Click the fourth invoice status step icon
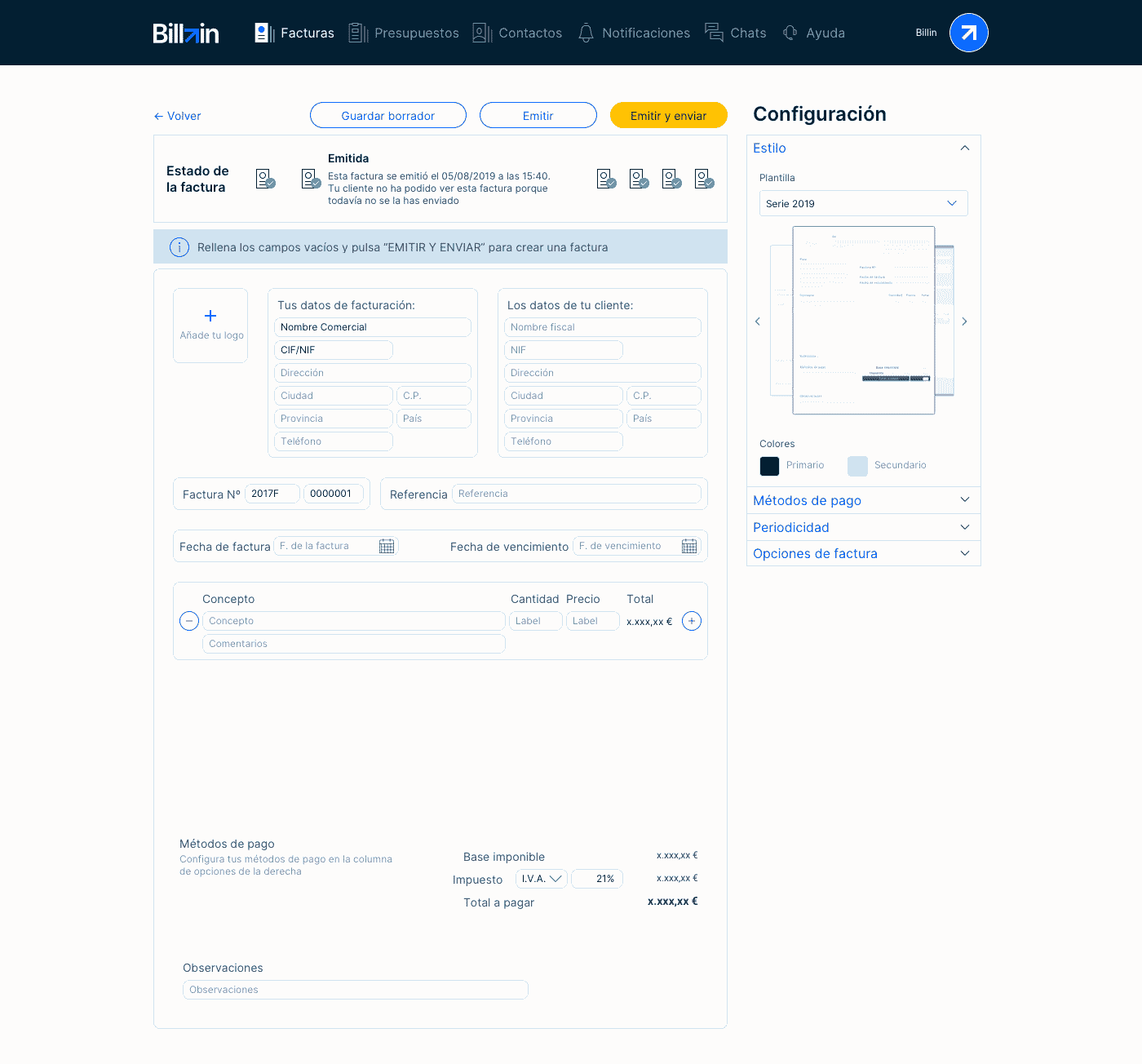The height and width of the screenshot is (1064, 1142). 640,179
